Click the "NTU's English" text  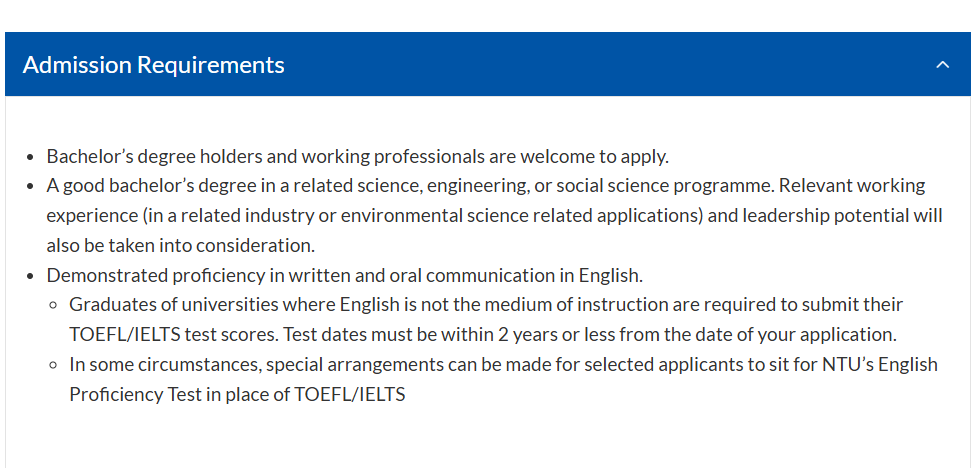(879, 364)
